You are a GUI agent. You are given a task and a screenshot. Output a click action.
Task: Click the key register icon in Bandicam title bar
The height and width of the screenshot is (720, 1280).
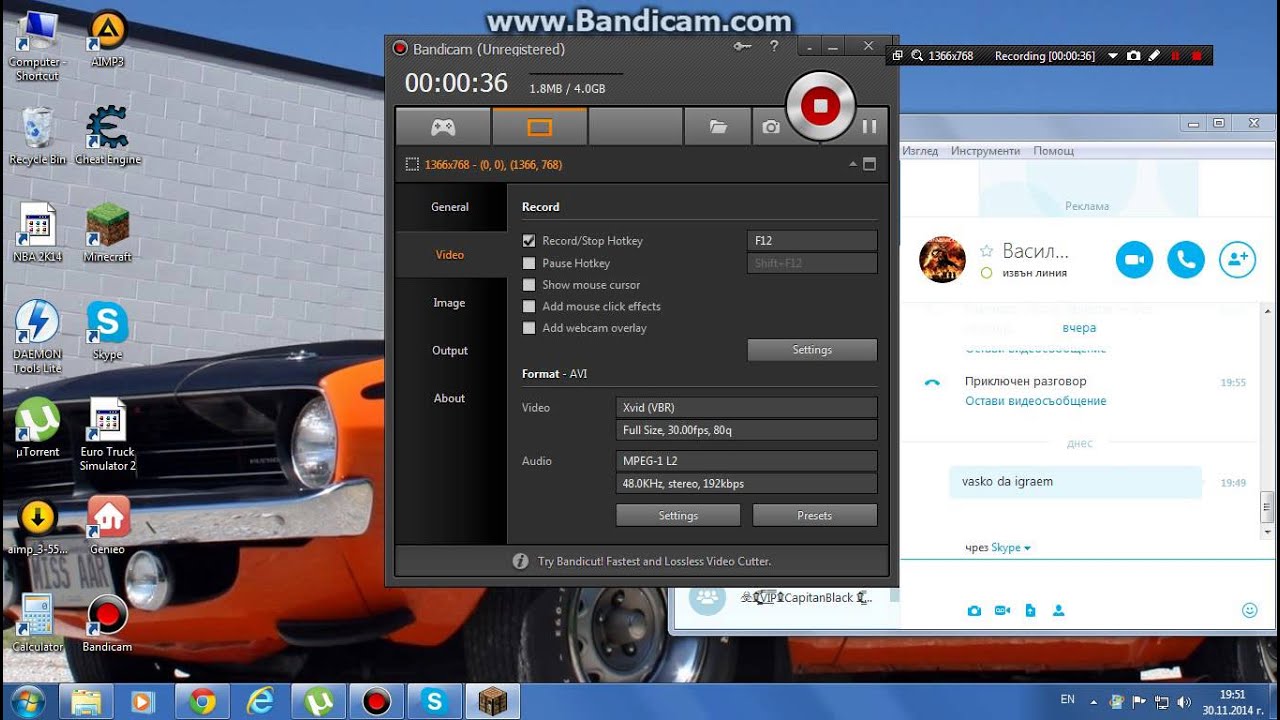742,46
